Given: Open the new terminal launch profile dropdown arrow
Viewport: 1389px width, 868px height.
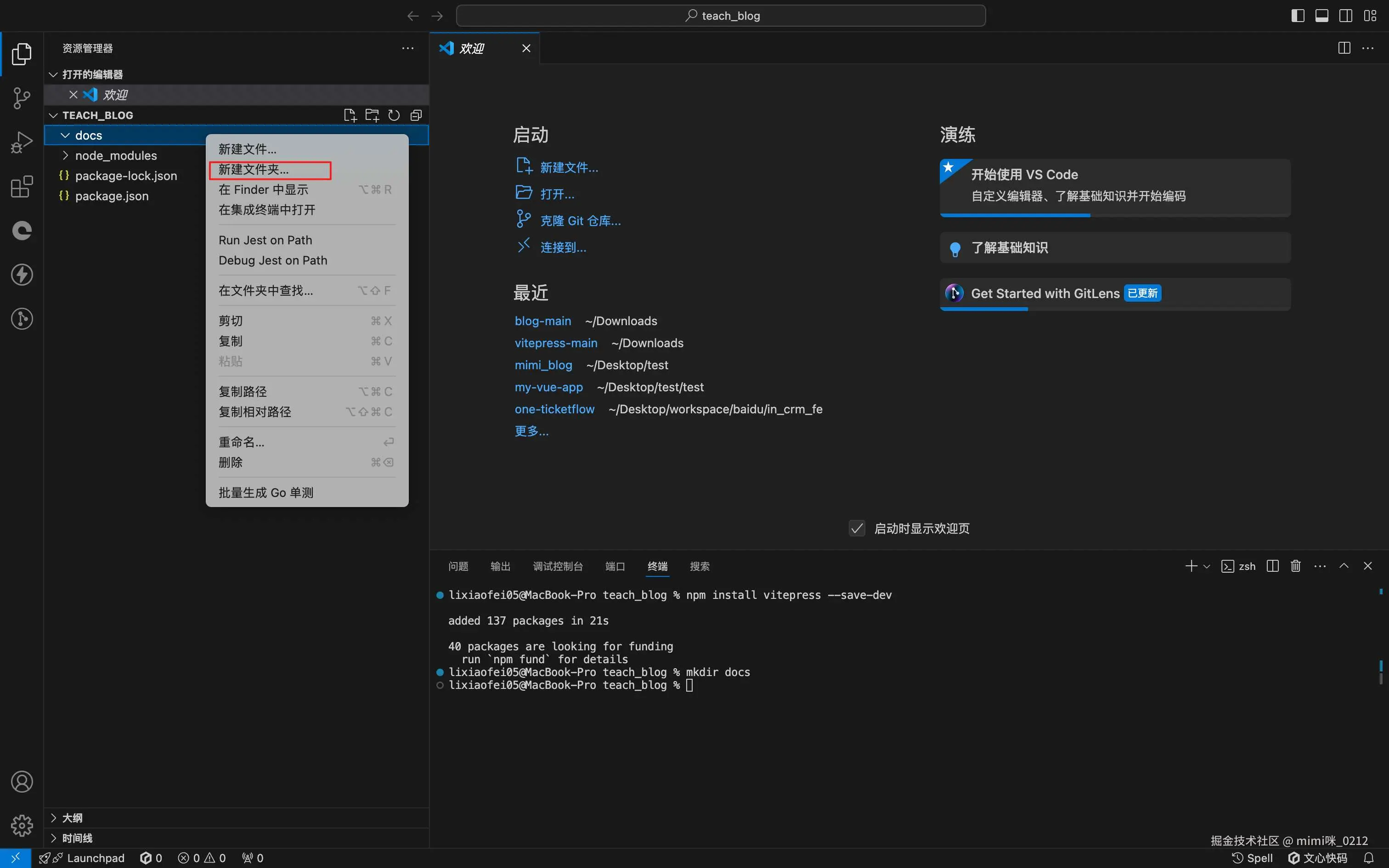Looking at the screenshot, I should [1207, 567].
